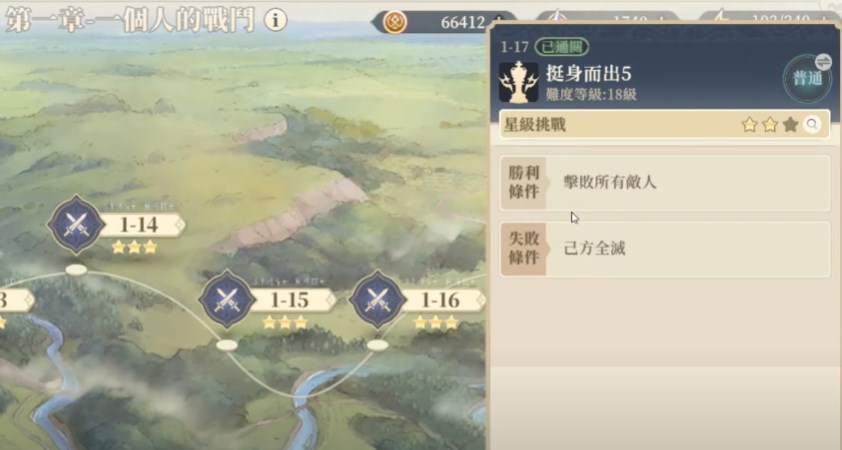Expand the 星級挑戰 star challenge bar
This screenshot has height=450, width=842.
tap(665, 125)
